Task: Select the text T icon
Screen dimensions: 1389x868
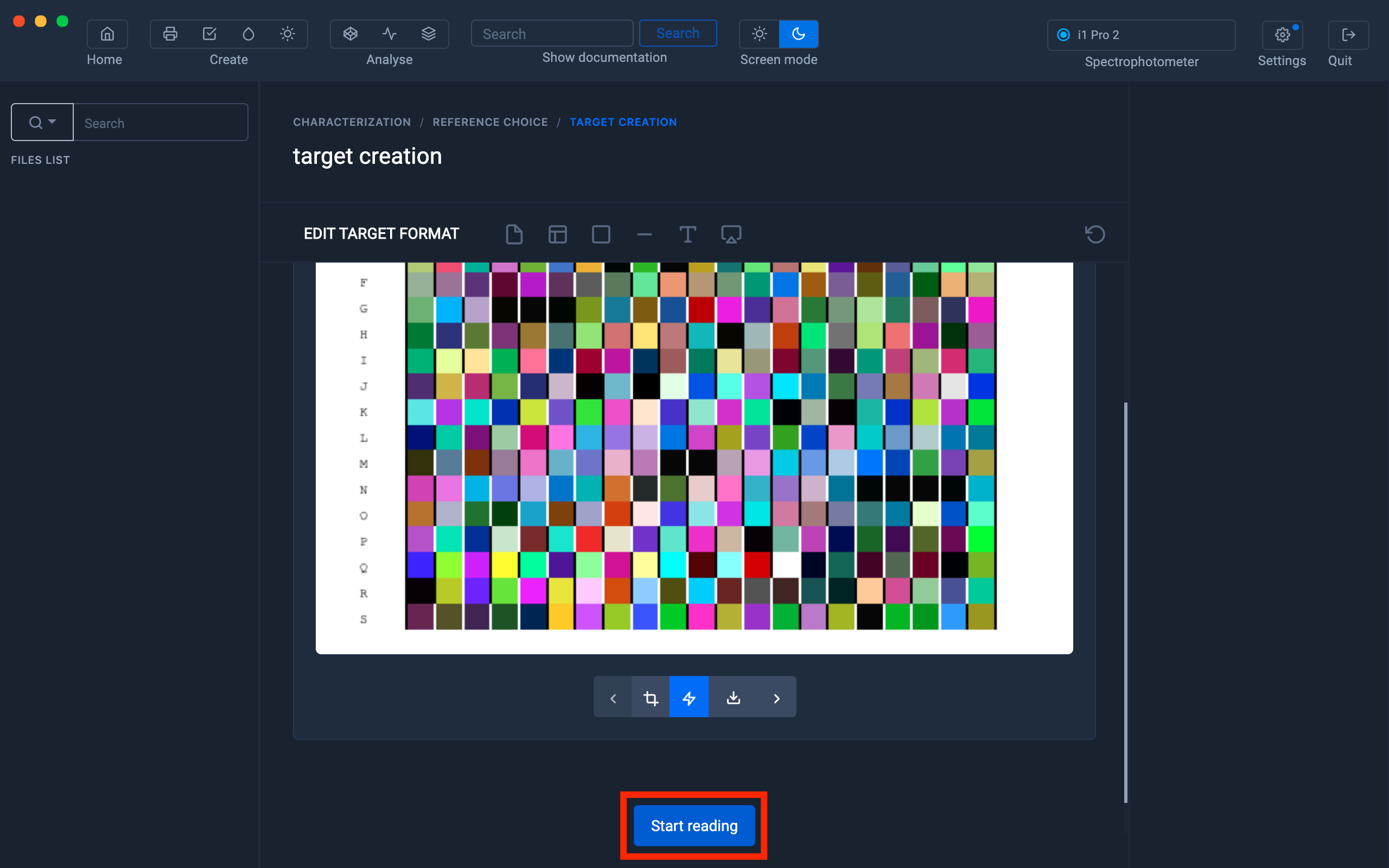Action: tap(687, 234)
